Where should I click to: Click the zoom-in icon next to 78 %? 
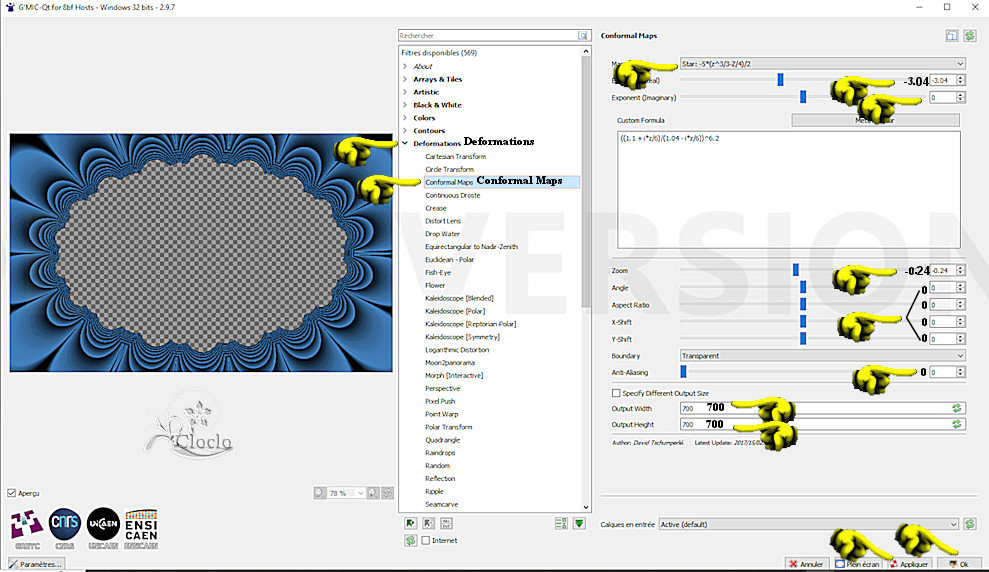[371, 492]
